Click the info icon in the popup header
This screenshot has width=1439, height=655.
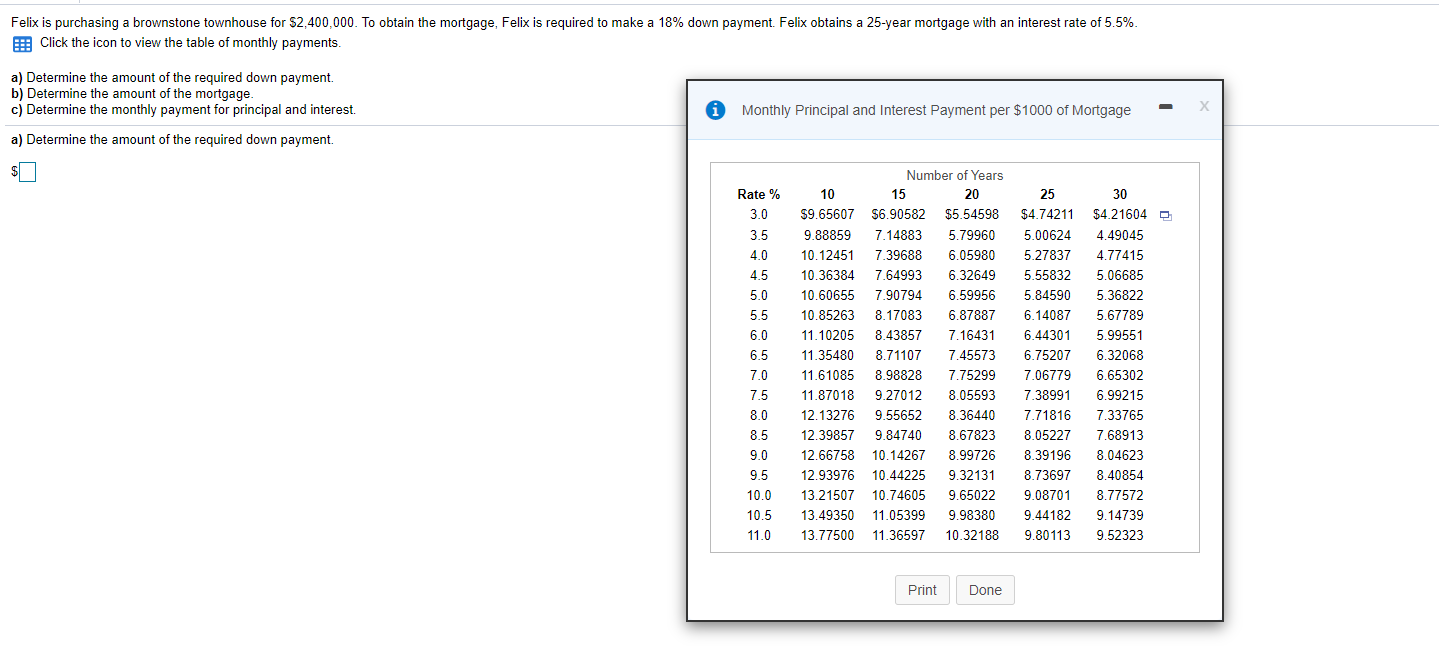click(x=716, y=110)
